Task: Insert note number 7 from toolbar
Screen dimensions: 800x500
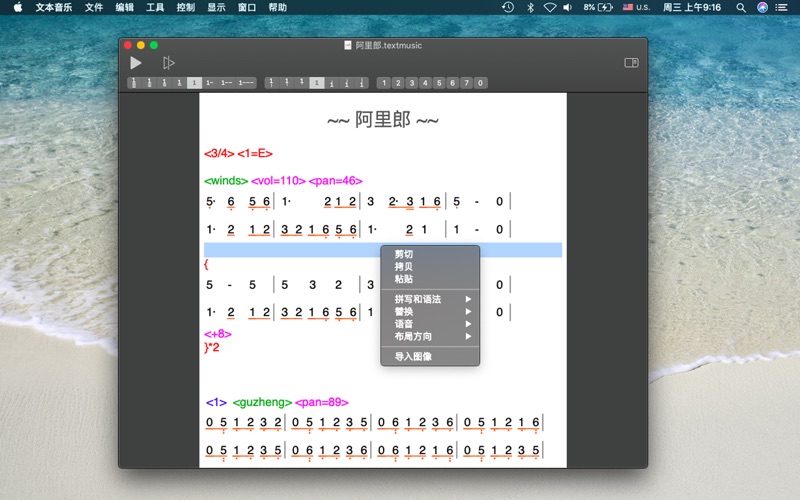Action: click(466, 83)
